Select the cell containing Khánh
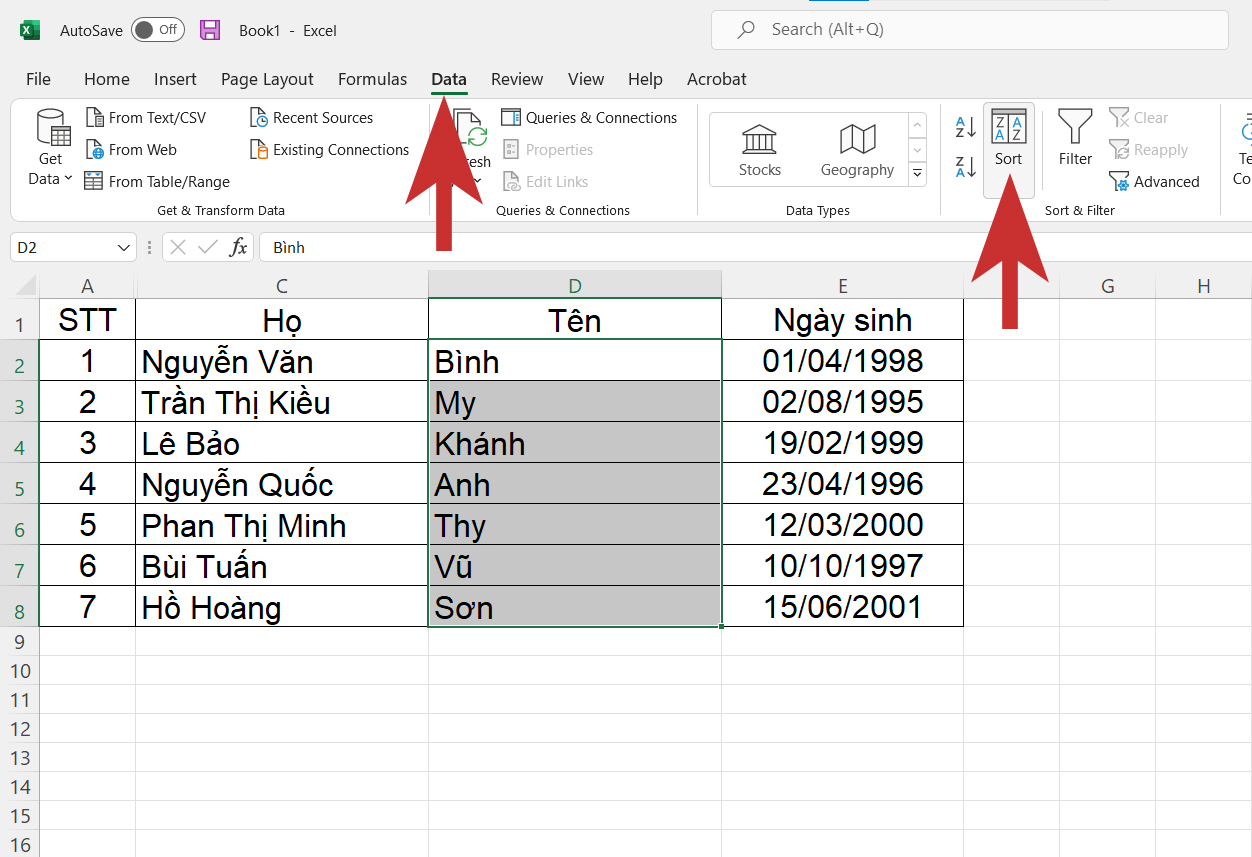This screenshot has height=857, width=1252. point(575,442)
